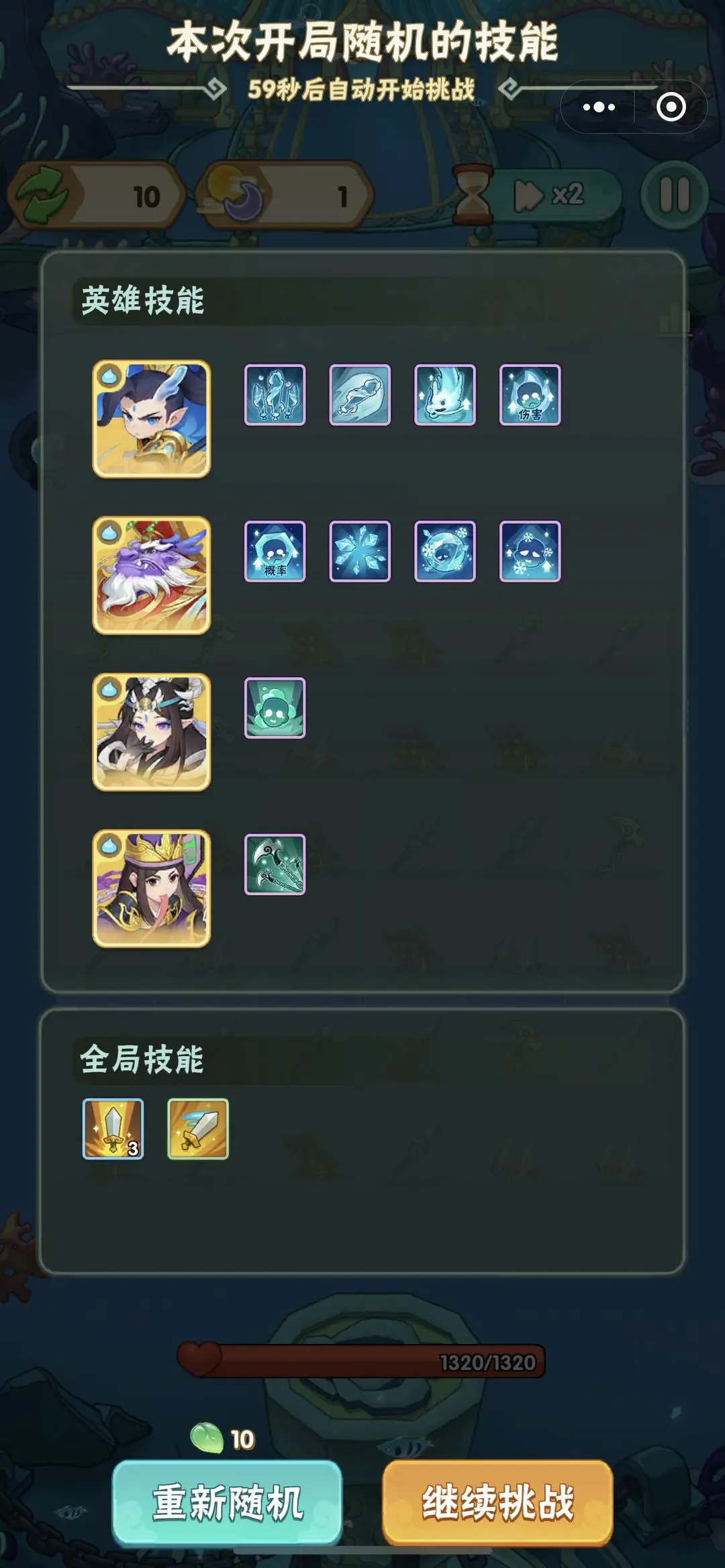Screen dimensions: 725x1568
Task: Tap the 继续挑战 continue challenge button
Action: click(497, 1502)
